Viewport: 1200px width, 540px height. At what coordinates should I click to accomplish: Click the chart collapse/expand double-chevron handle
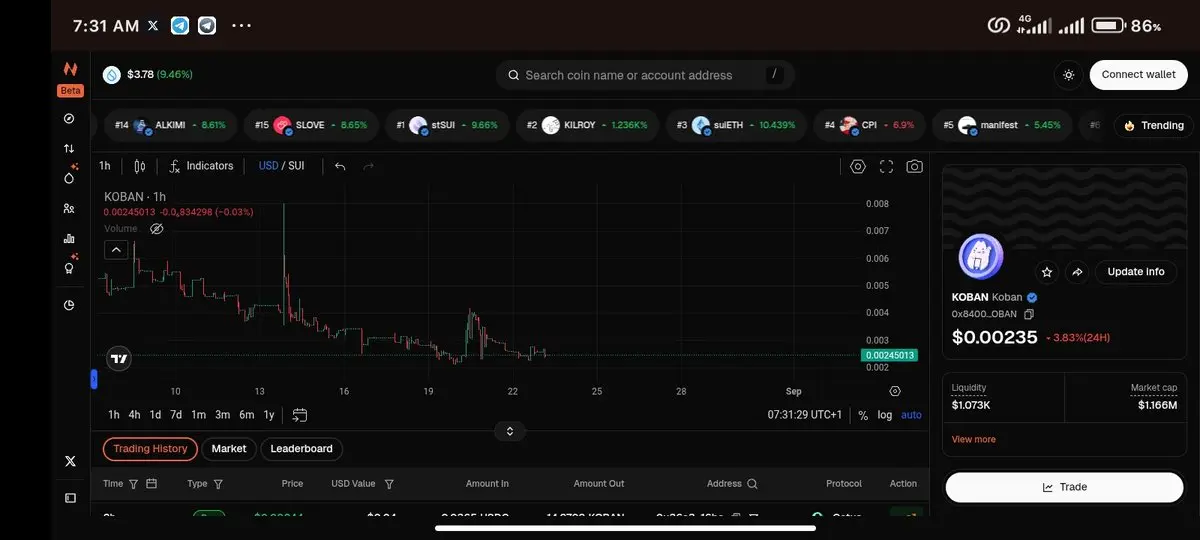510,431
